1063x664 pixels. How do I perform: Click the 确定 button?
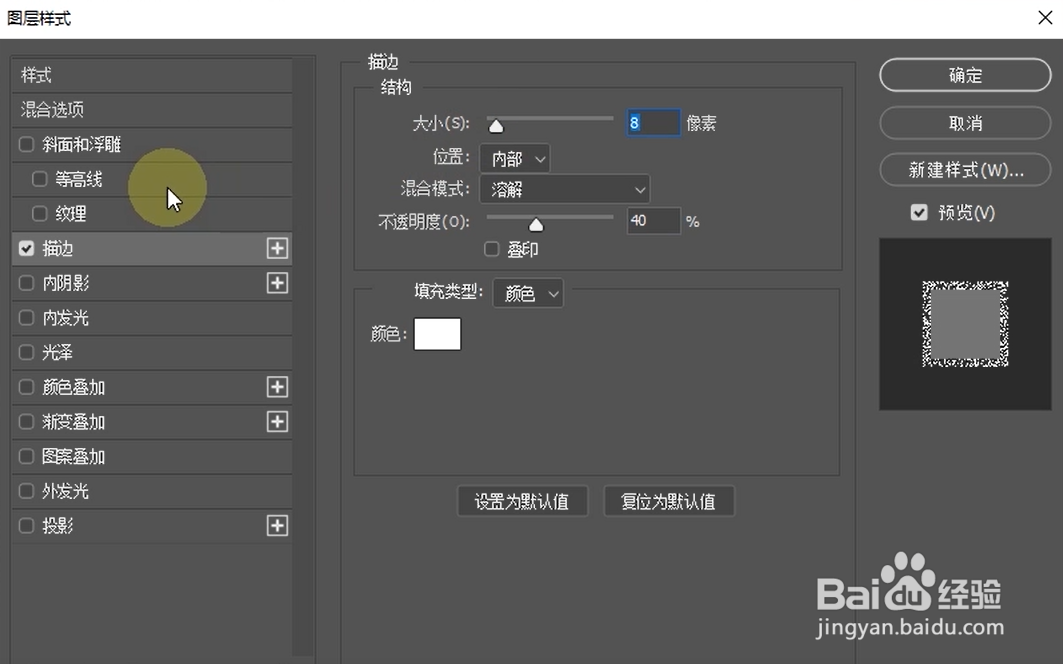coord(965,75)
